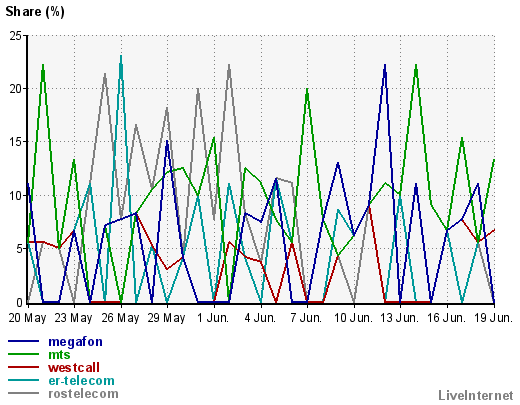Click the '26 May' axis label
The width and height of the screenshot is (520, 405).
coord(120,318)
